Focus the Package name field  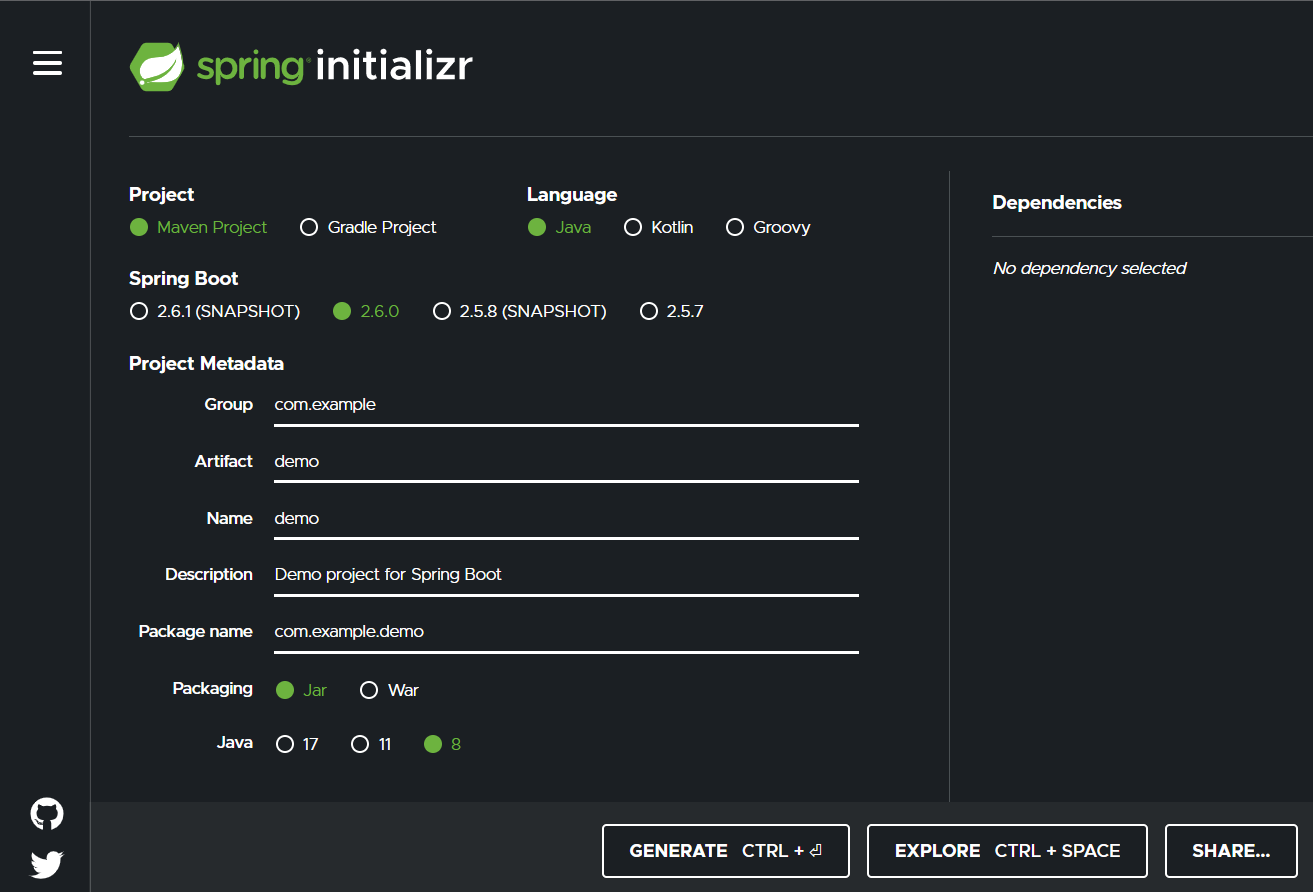565,632
